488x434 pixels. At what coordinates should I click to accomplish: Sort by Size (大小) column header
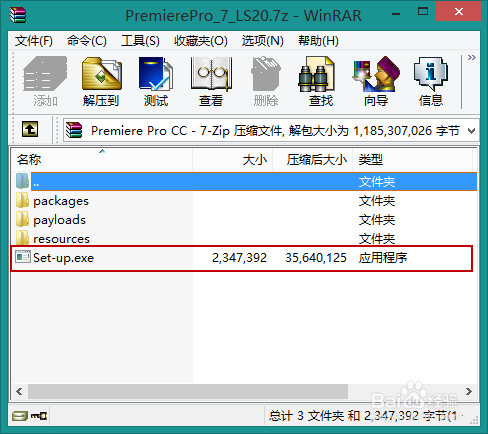tap(233, 160)
